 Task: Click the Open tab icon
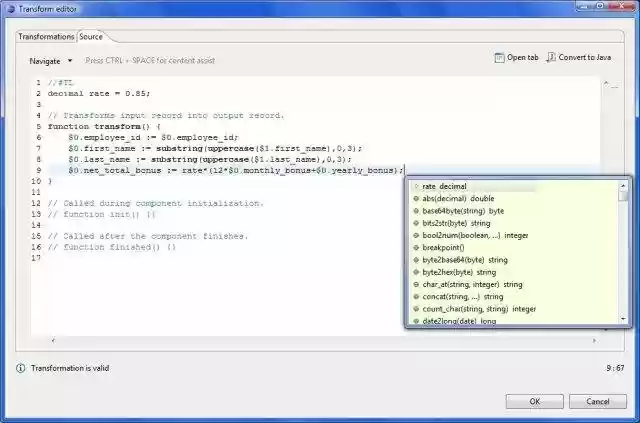click(x=500, y=58)
